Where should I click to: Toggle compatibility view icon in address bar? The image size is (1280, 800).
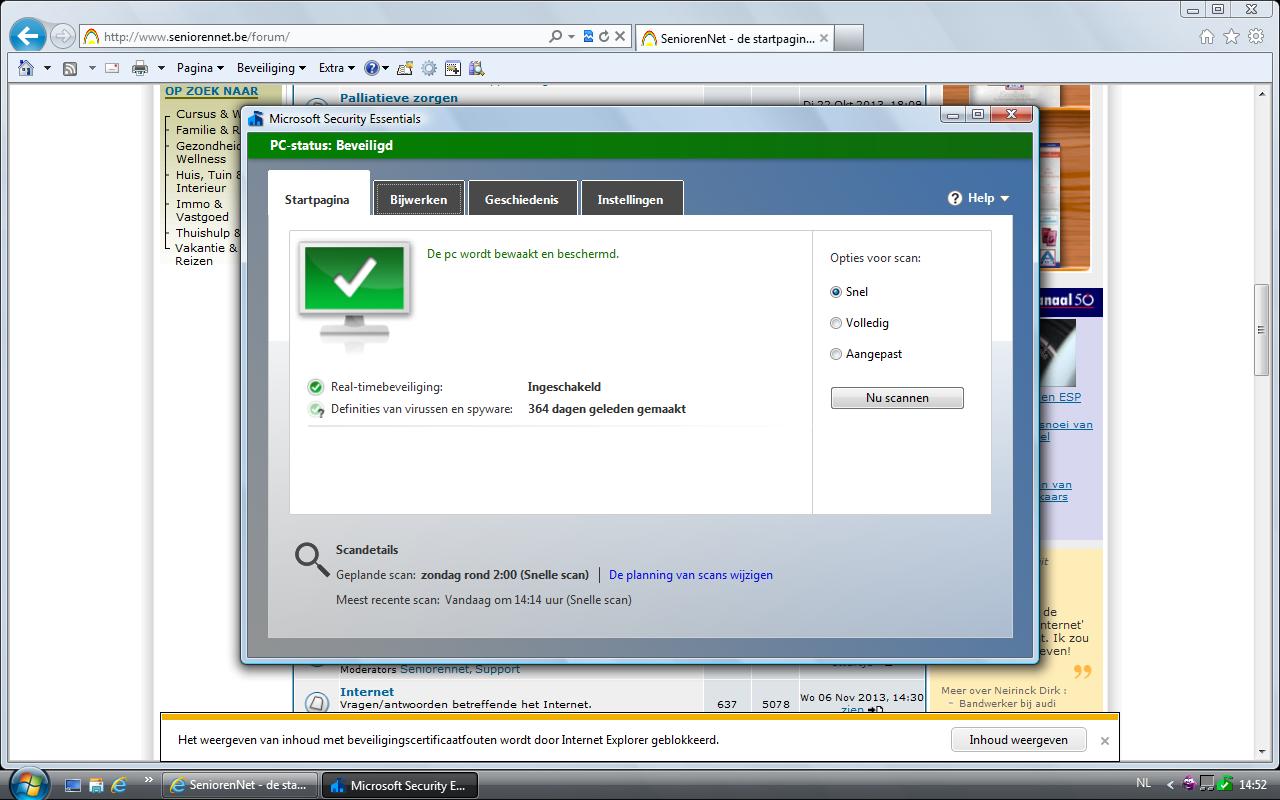click(588, 37)
